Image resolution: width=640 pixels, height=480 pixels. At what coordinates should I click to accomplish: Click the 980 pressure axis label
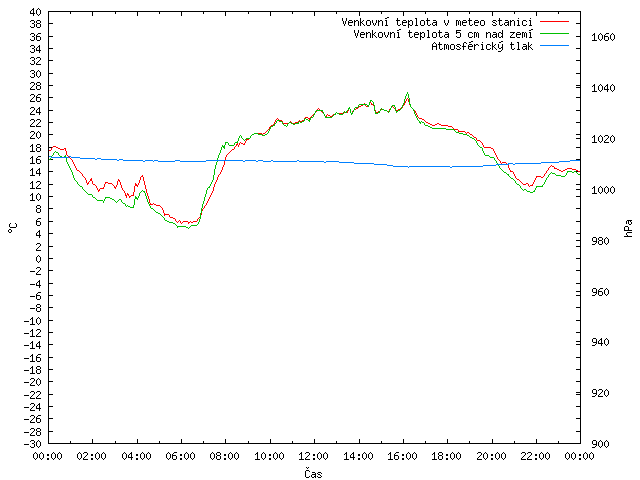[x=600, y=241]
